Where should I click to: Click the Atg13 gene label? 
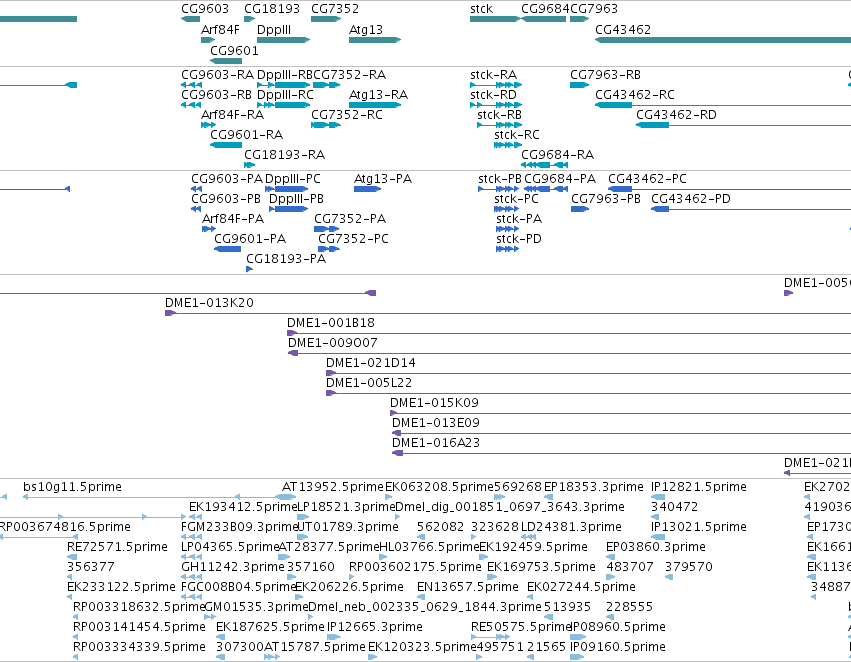[x=365, y=29]
